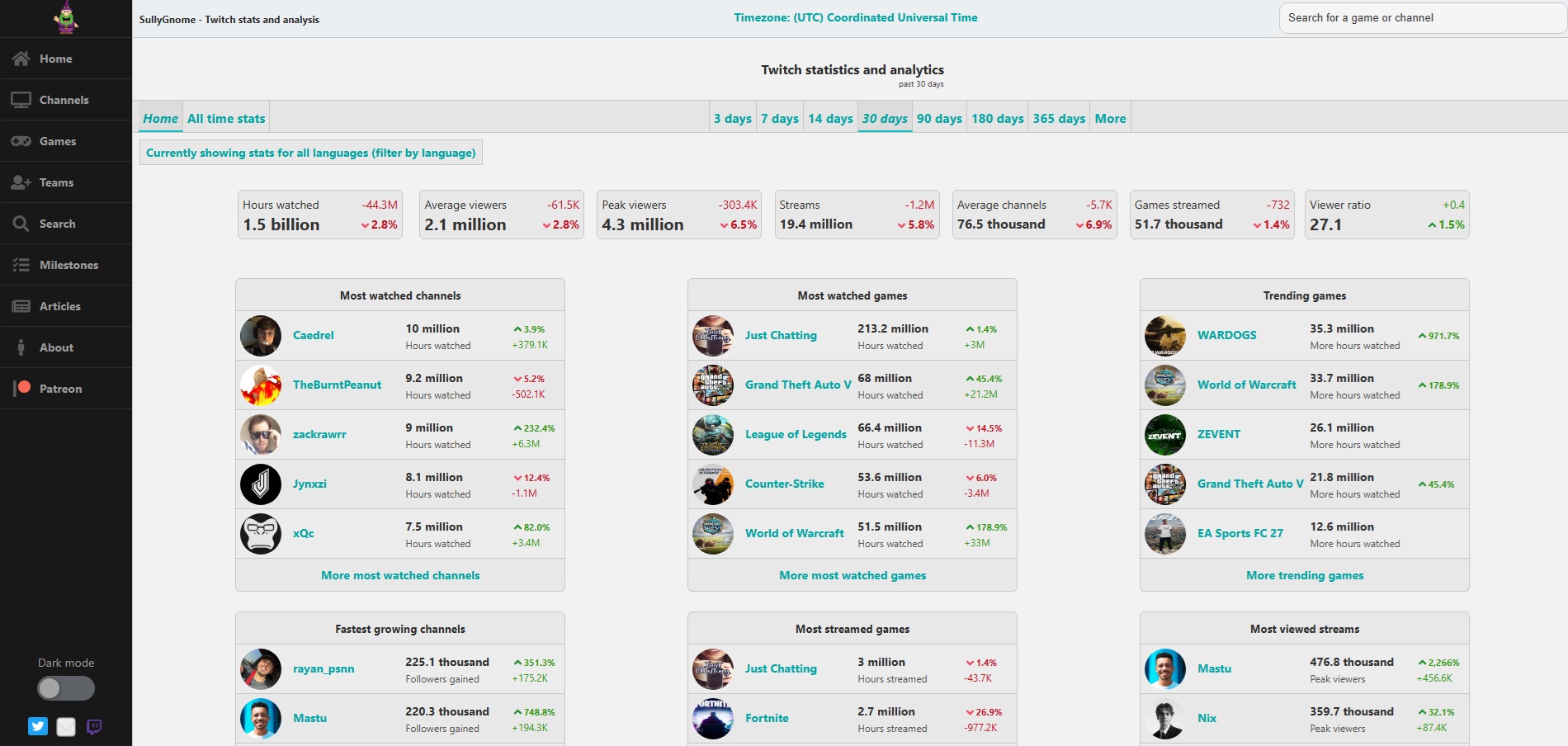Open the TheBurntPeanut channel link
The image size is (1568, 746).
pos(337,385)
